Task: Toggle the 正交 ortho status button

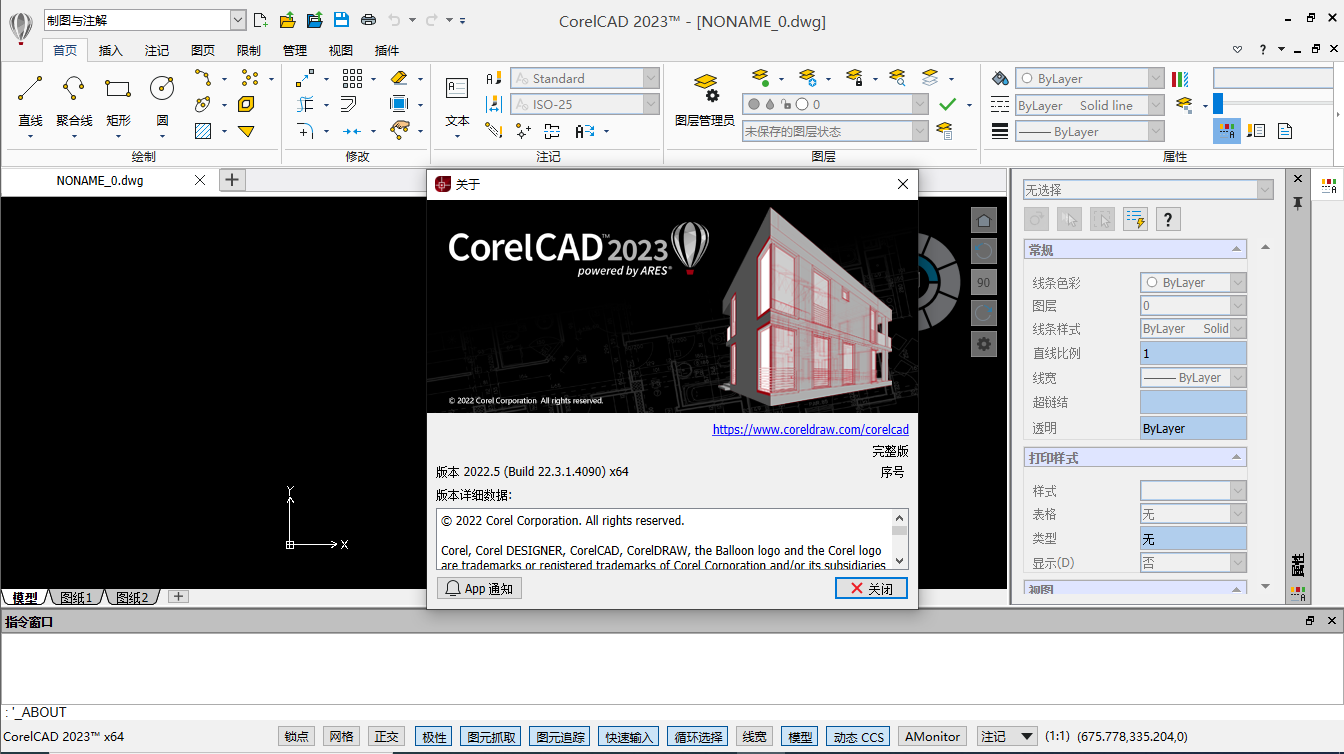Action: [x=386, y=737]
